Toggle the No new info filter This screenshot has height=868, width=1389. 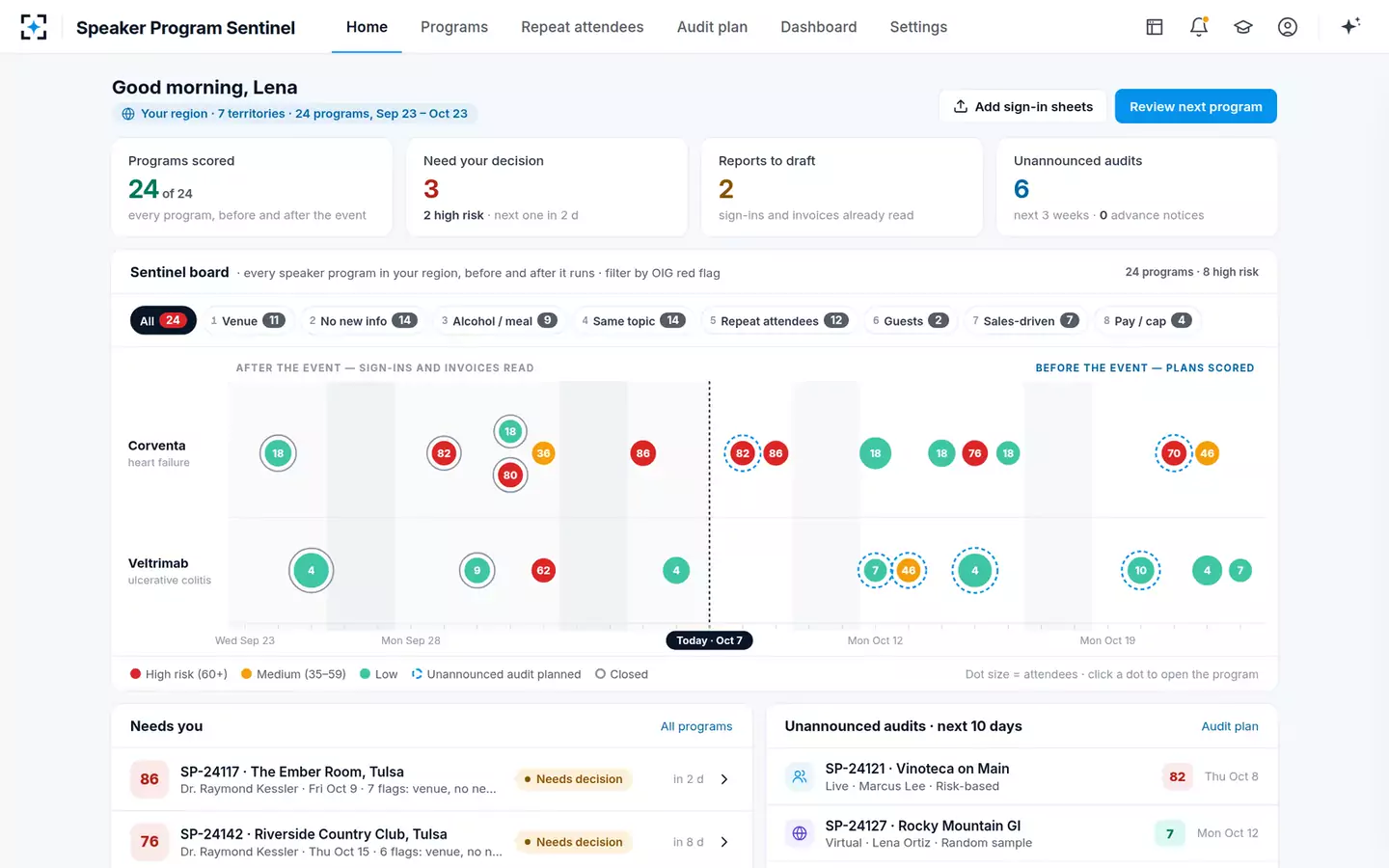pos(363,320)
